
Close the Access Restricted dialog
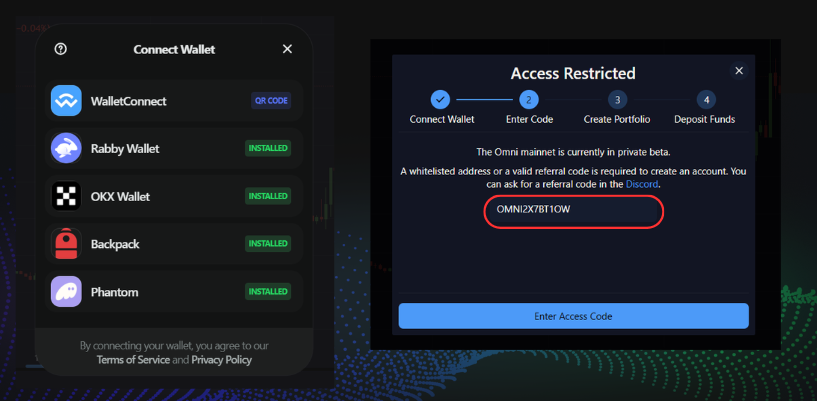tap(739, 71)
